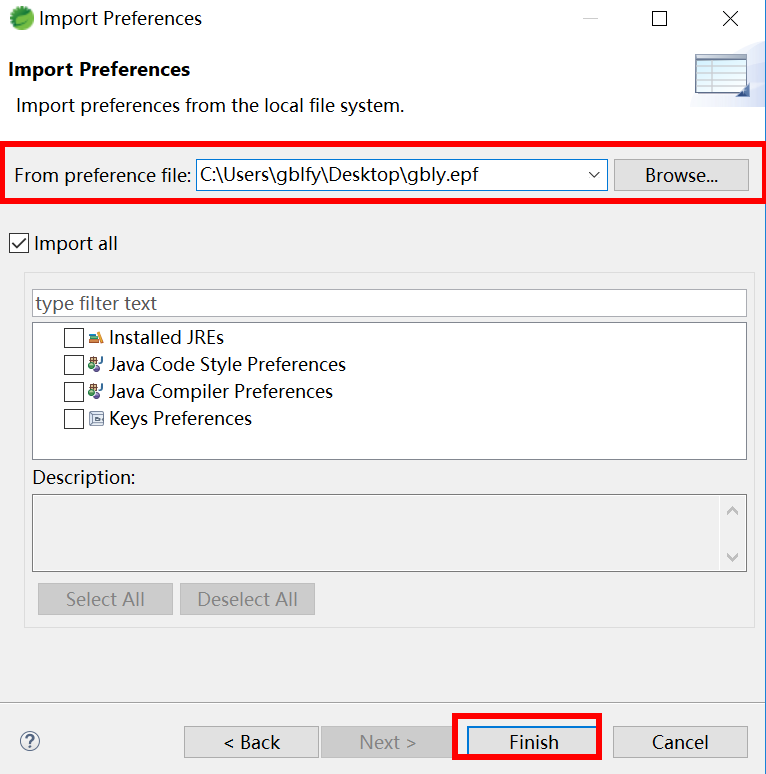Click the Description scrollbar up arrow
766x774 pixels.
732,511
